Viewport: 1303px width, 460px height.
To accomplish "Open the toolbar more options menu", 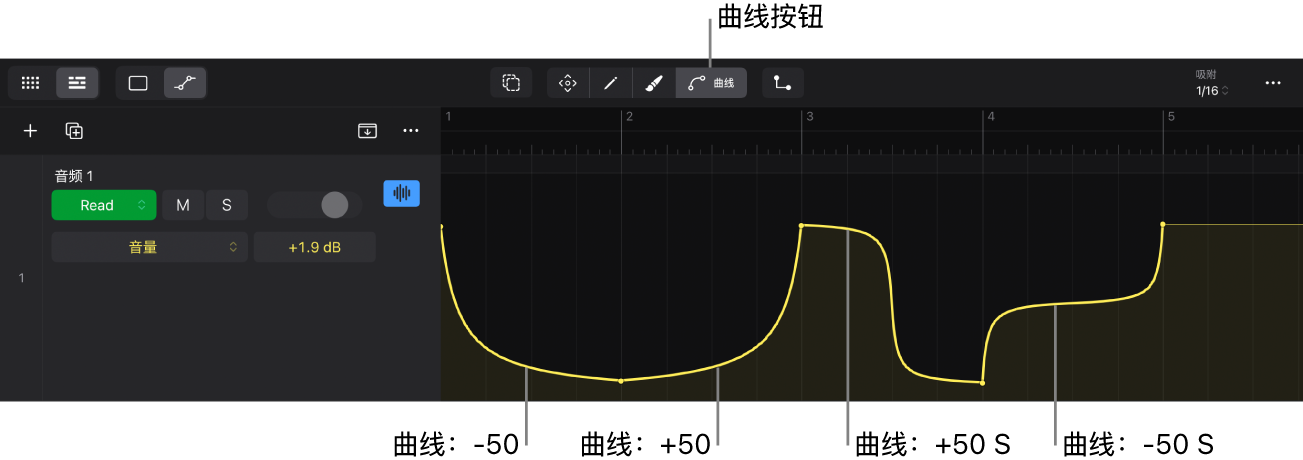I will (x=1273, y=83).
